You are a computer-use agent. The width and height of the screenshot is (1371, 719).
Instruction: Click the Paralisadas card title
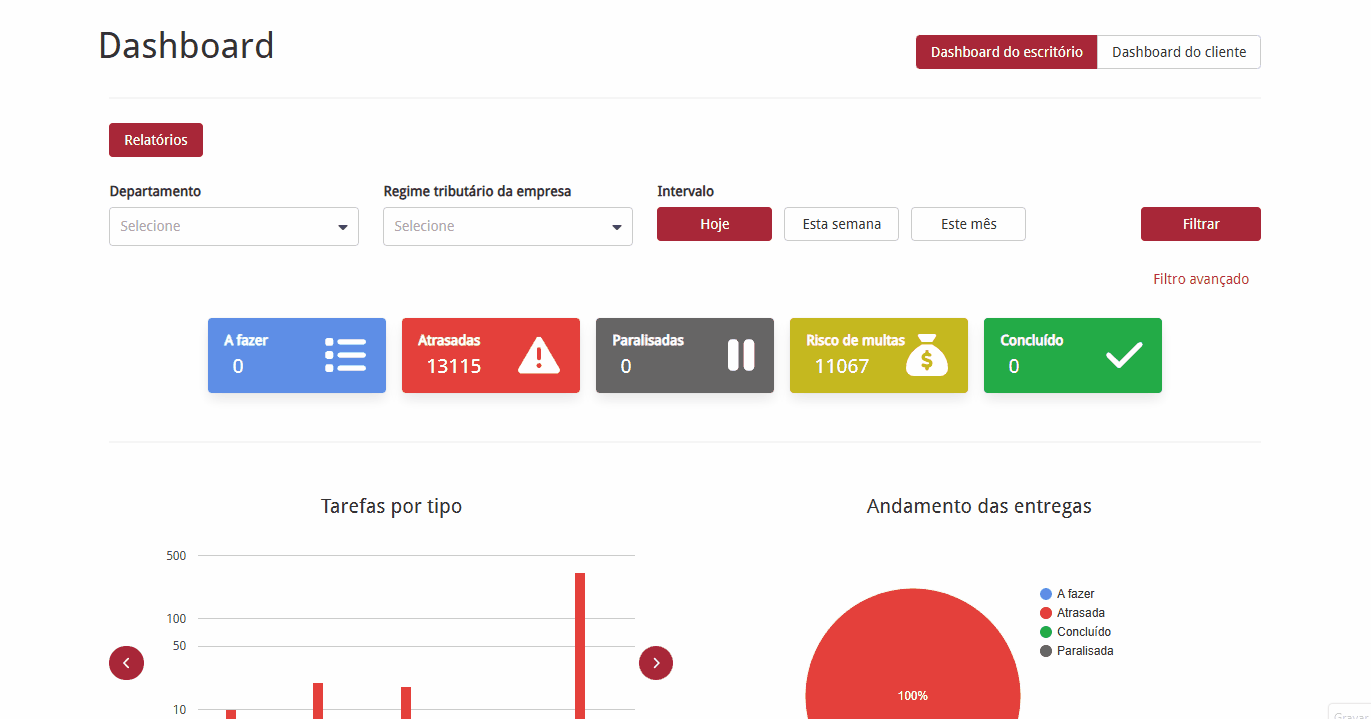coord(648,340)
